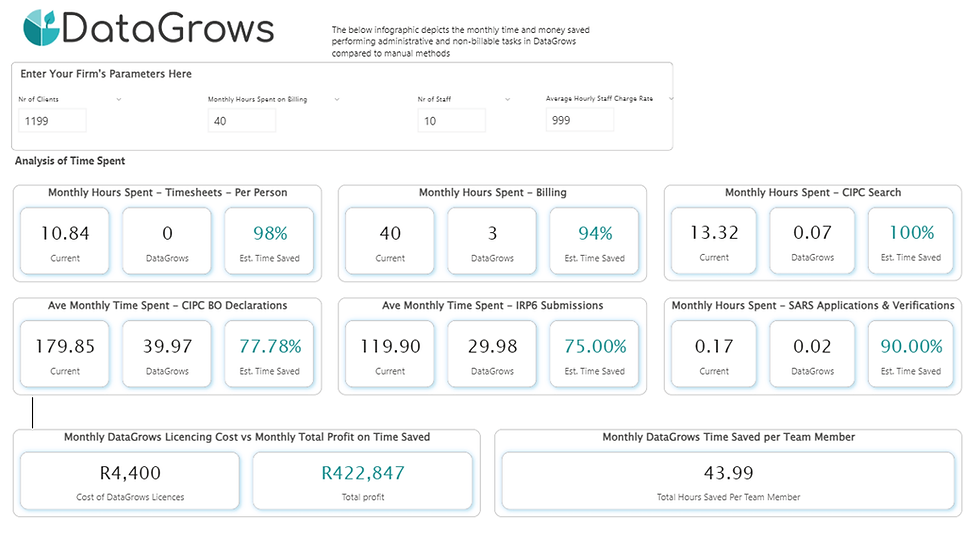
Task: Select the R4,400 Cost of DataGrows Licences card
Action: click(x=130, y=481)
